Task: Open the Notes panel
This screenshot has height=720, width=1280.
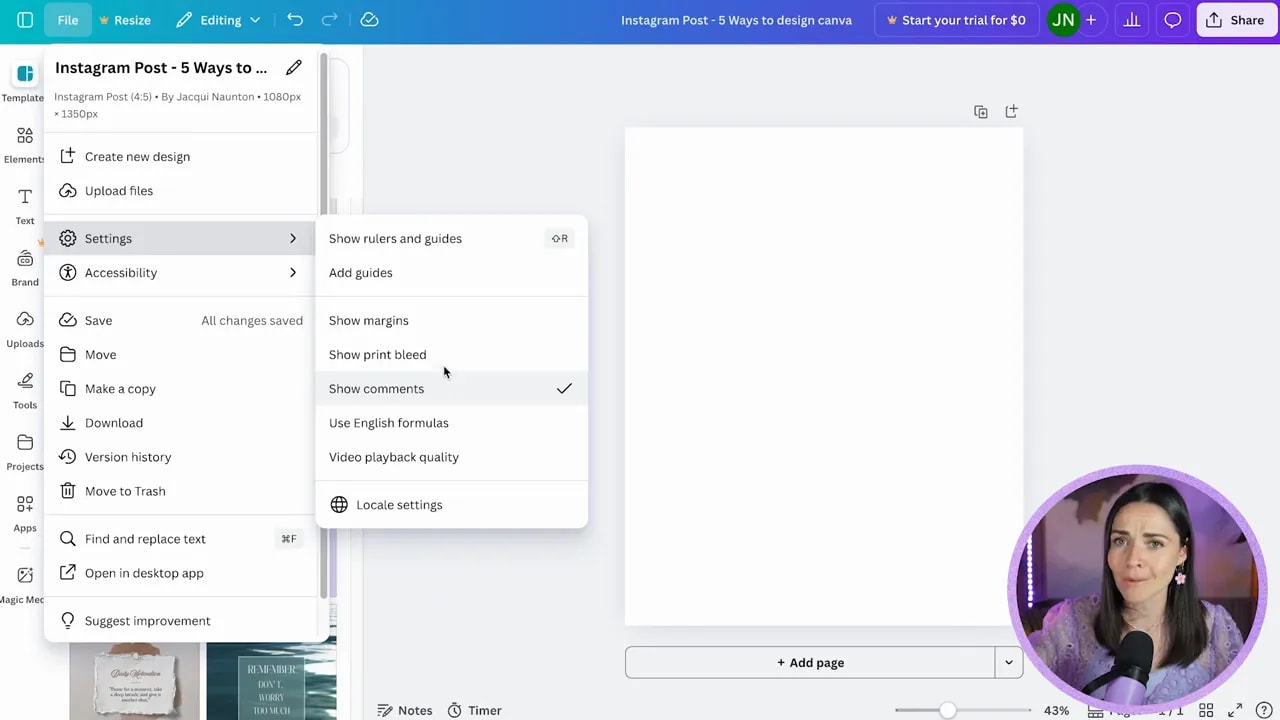Action: 405,710
